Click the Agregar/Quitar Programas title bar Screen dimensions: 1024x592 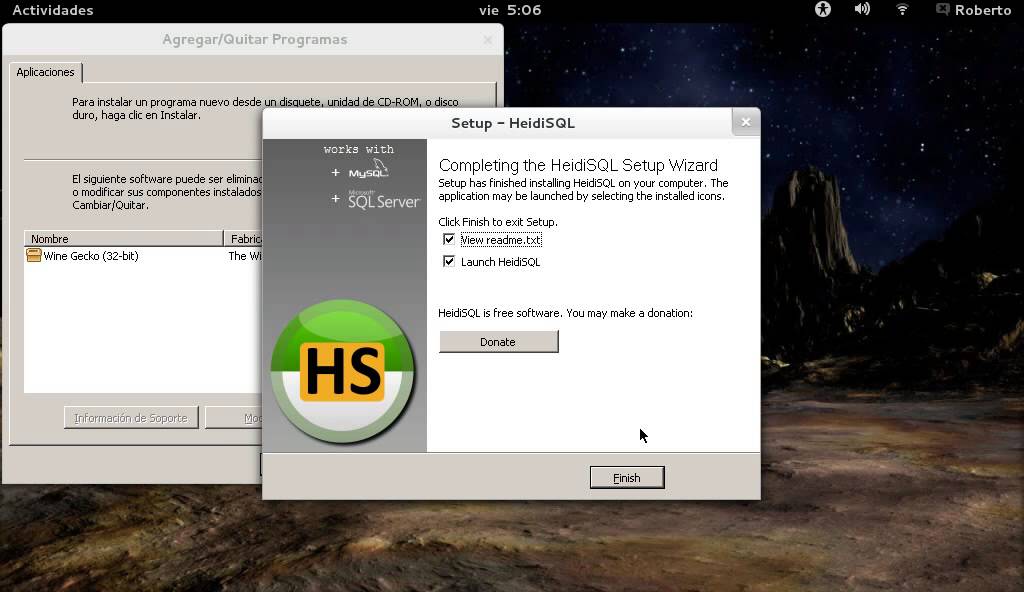[x=254, y=39]
